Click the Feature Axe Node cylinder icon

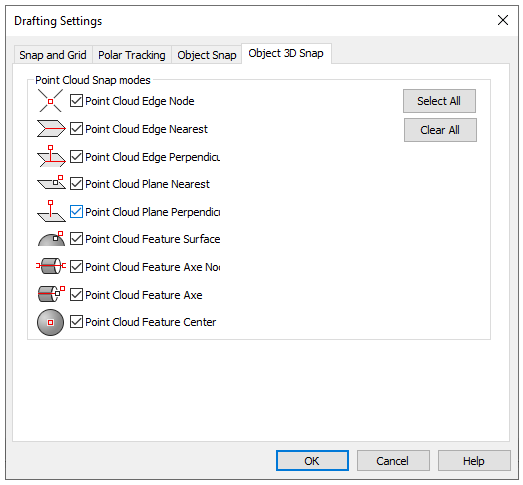click(x=51, y=266)
